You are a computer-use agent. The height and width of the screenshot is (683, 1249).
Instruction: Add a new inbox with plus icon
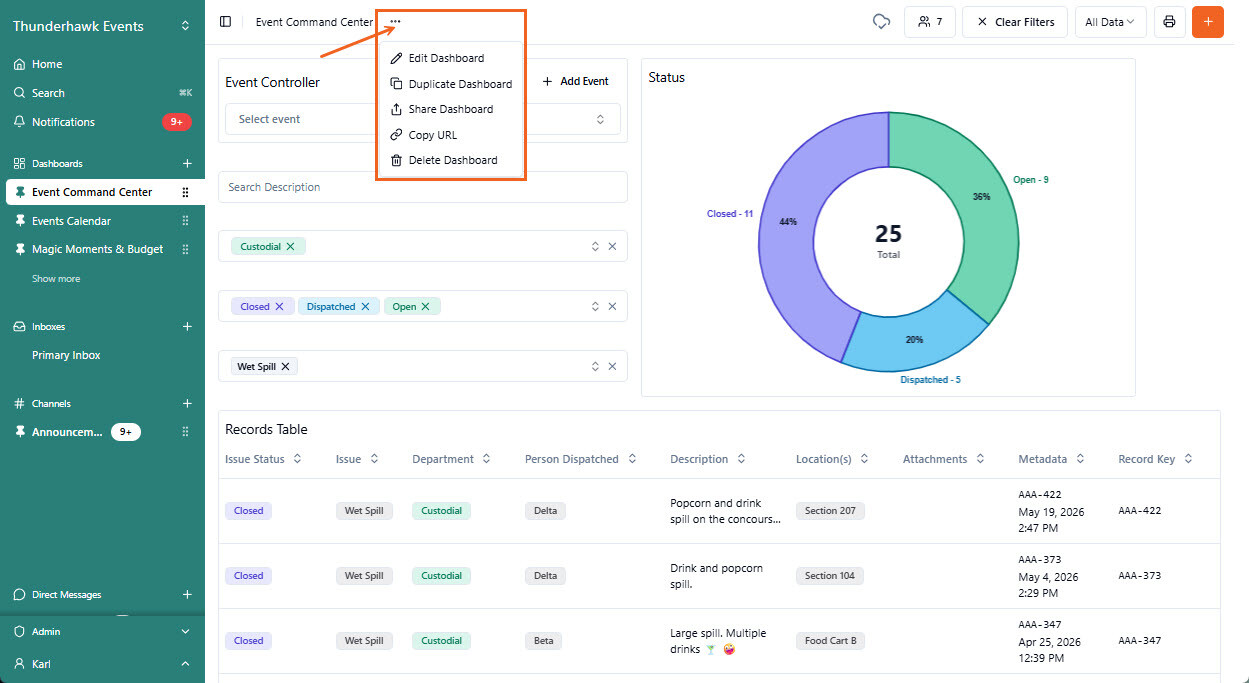pyautogui.click(x=187, y=326)
